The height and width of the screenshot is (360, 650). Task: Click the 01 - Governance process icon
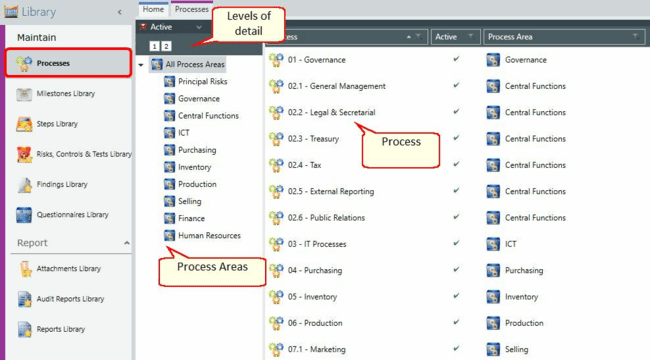tap(276, 60)
